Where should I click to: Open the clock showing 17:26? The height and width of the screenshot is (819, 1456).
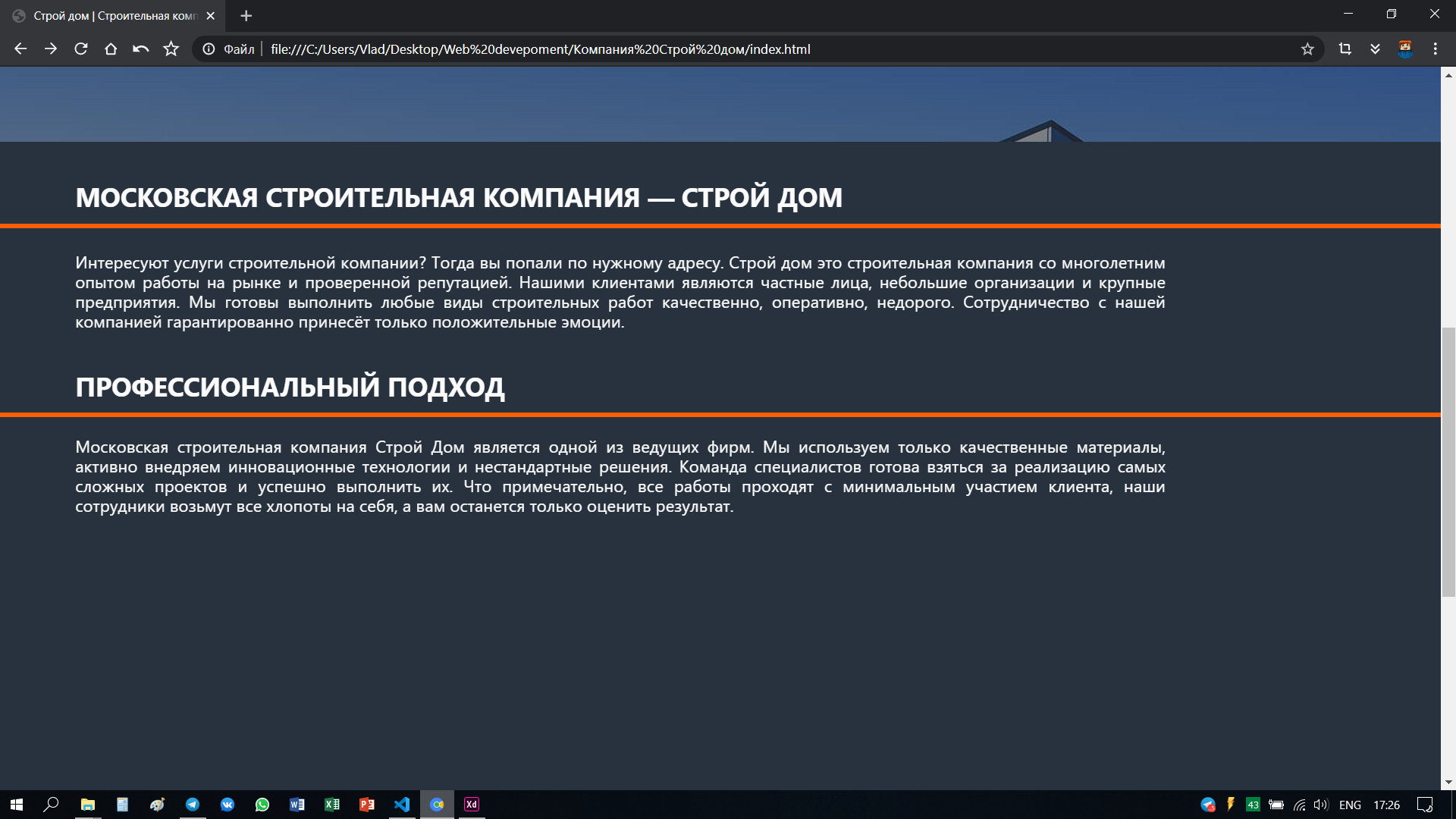pyautogui.click(x=1387, y=805)
